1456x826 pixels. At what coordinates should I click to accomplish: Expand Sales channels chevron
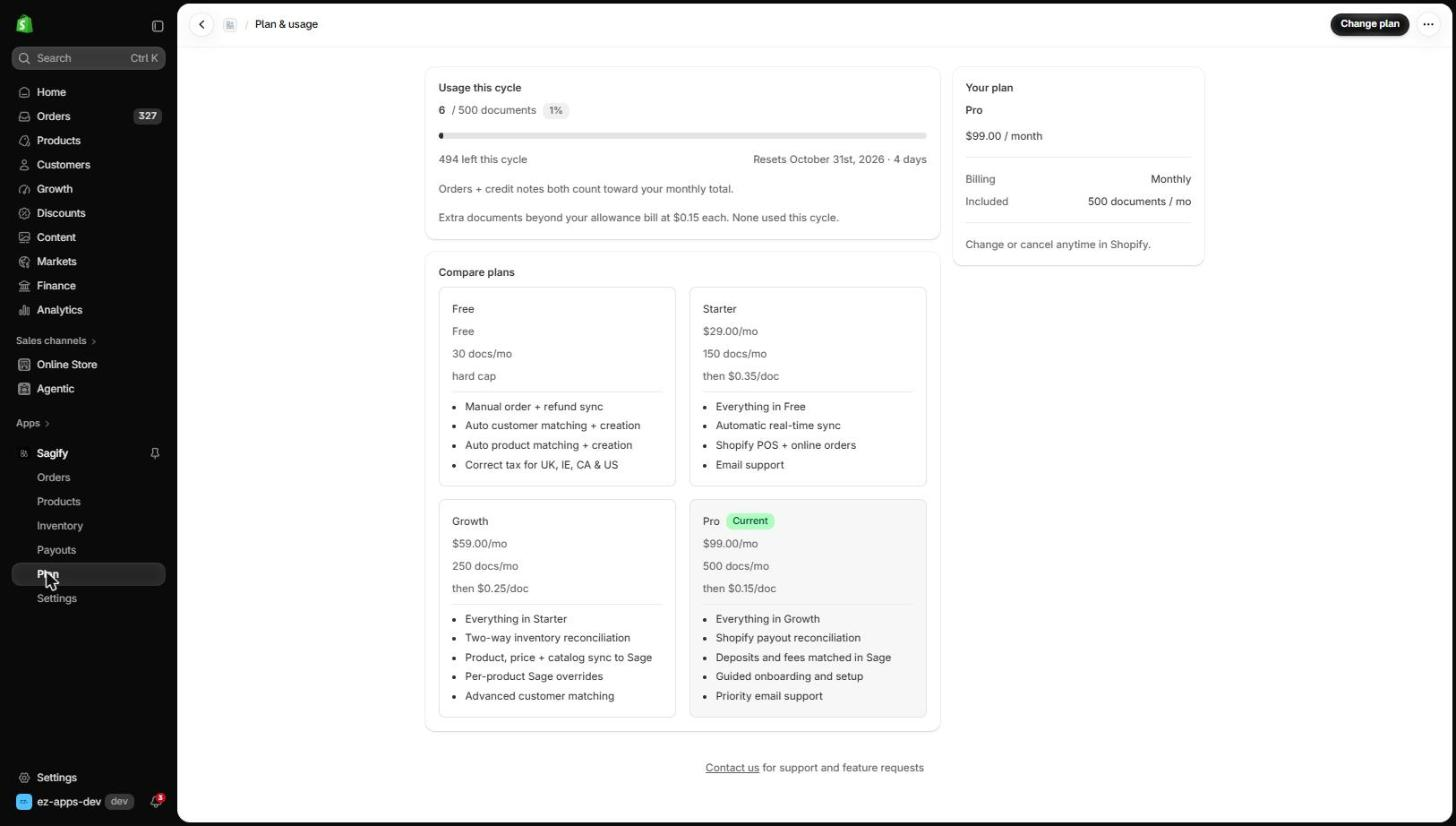click(x=93, y=341)
